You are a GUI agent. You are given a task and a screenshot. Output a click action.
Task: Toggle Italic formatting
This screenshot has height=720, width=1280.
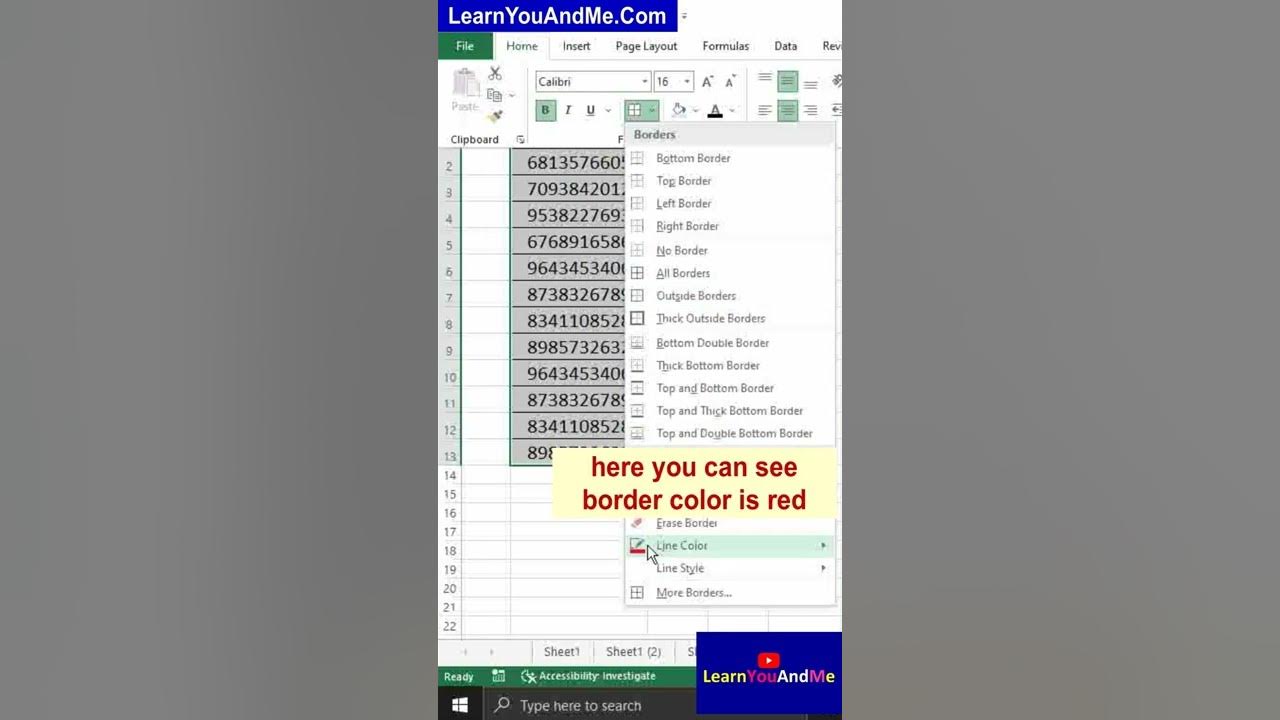[568, 110]
